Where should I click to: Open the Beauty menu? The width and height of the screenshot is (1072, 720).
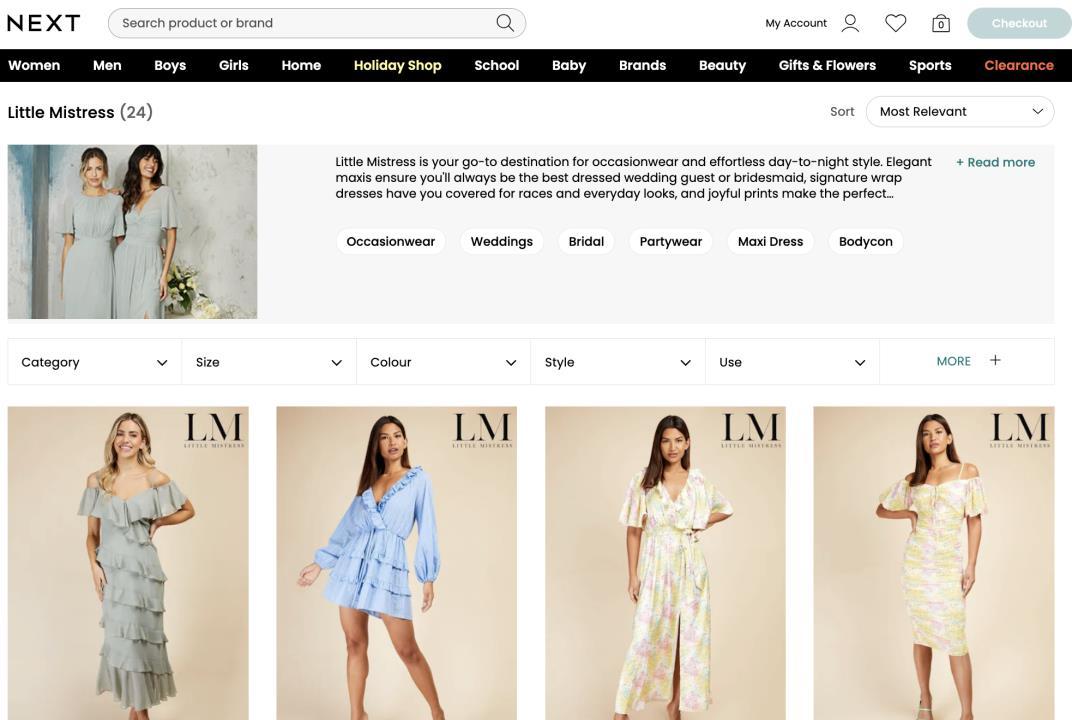(723, 66)
